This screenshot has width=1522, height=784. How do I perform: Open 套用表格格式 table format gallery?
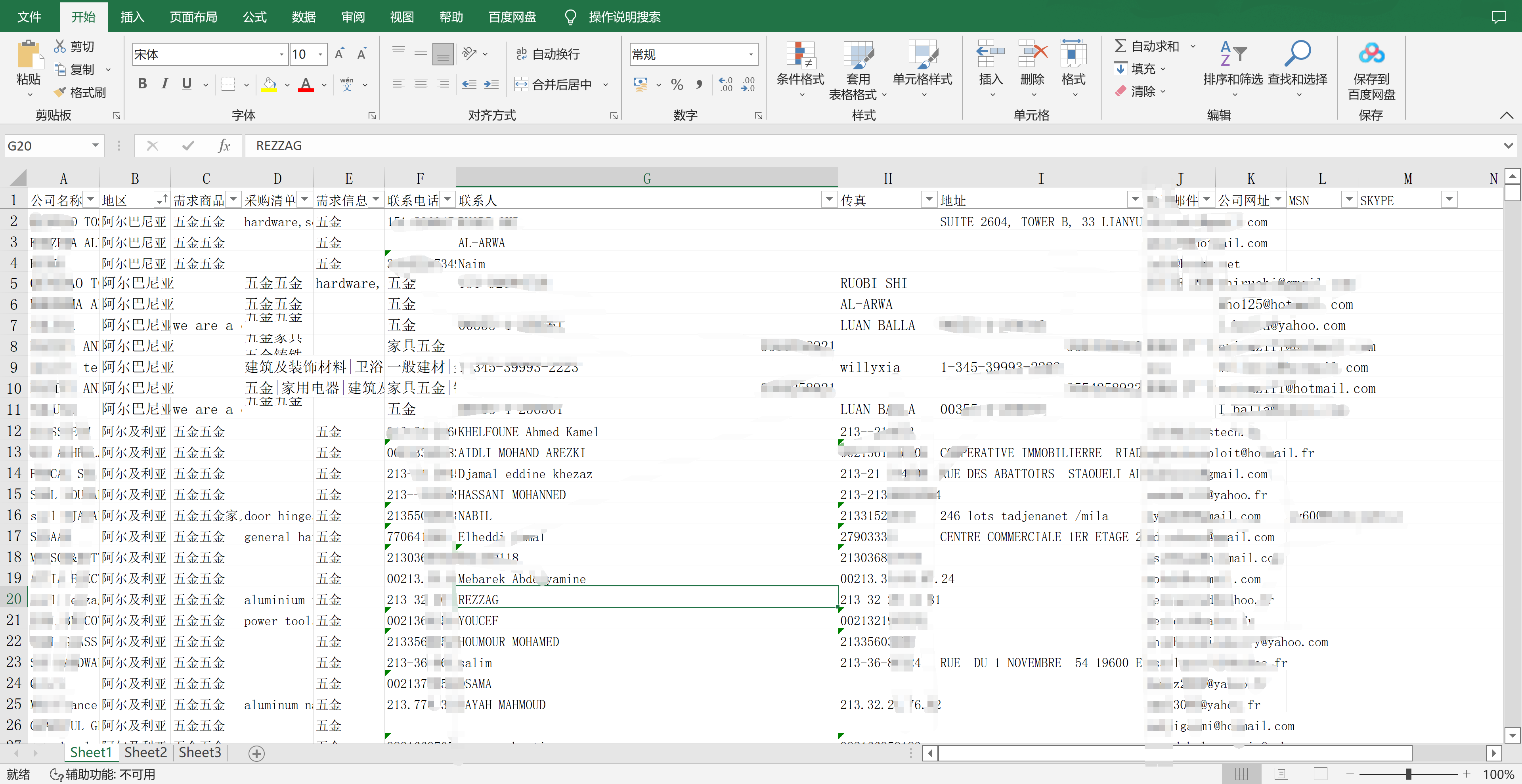tap(858, 70)
